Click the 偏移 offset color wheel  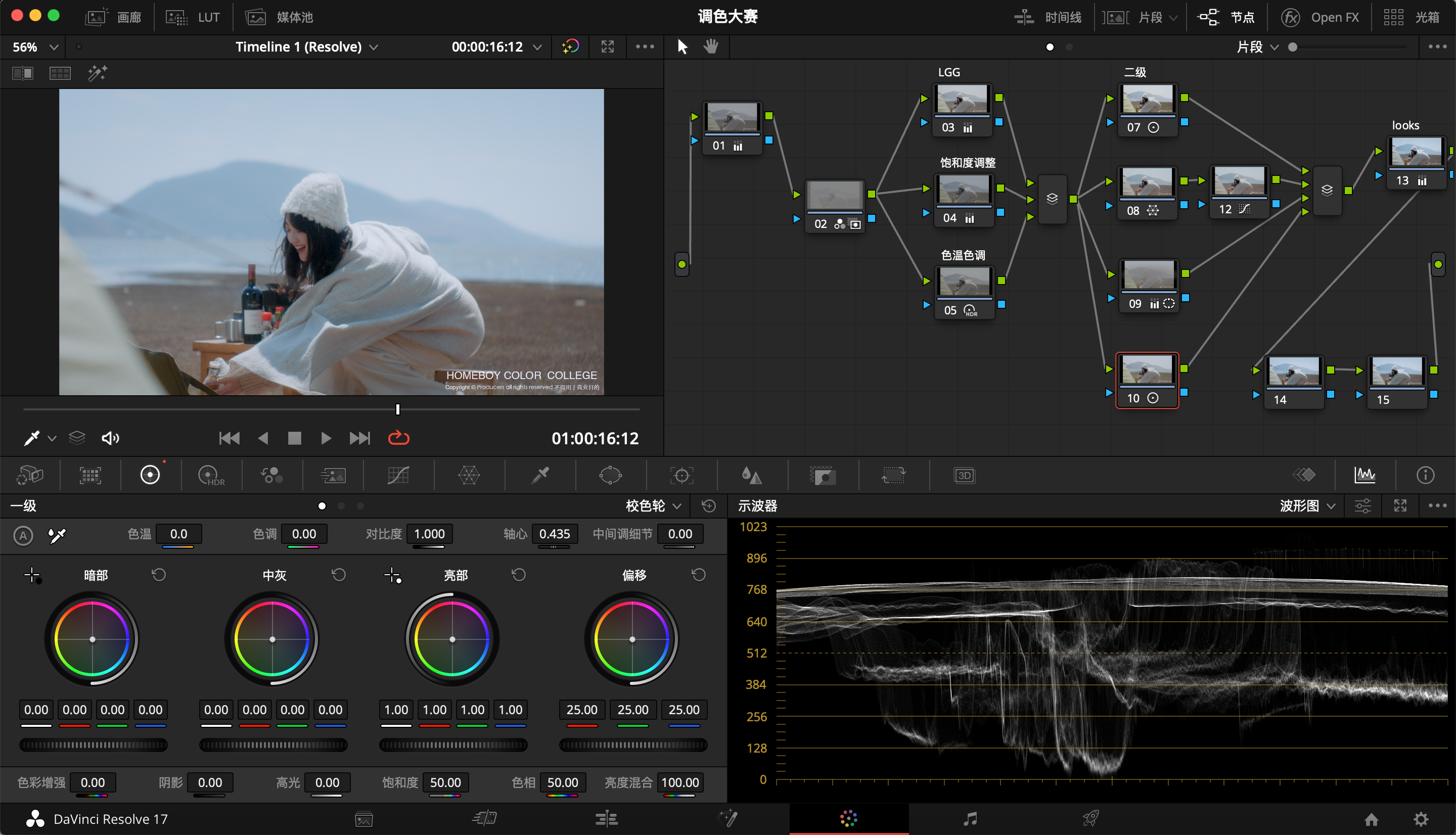tap(632, 639)
